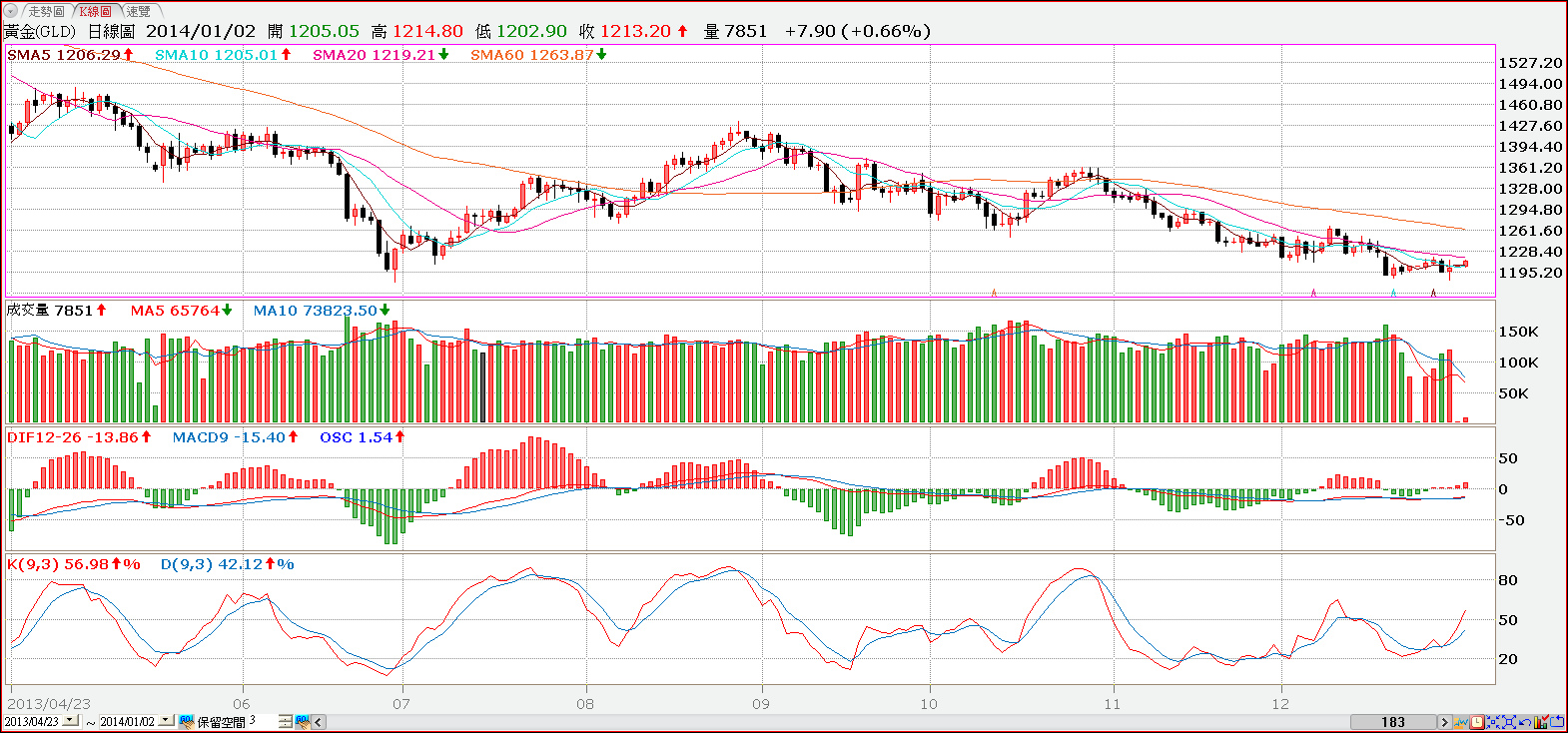The width and height of the screenshot is (1568, 733).
Task: Click the export share arrow icon
Action: 1557,722
